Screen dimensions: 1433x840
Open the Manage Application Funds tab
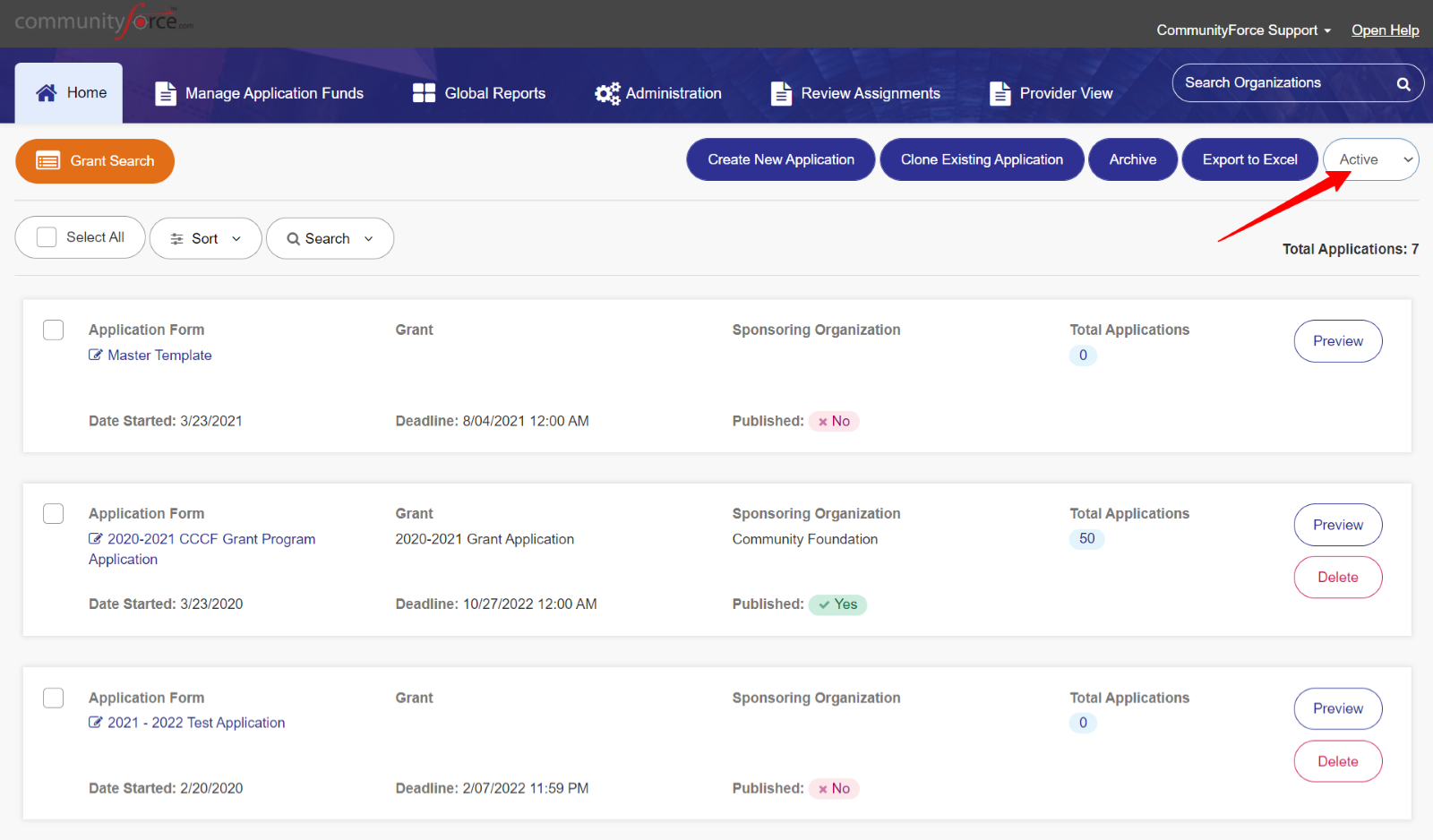click(x=260, y=93)
